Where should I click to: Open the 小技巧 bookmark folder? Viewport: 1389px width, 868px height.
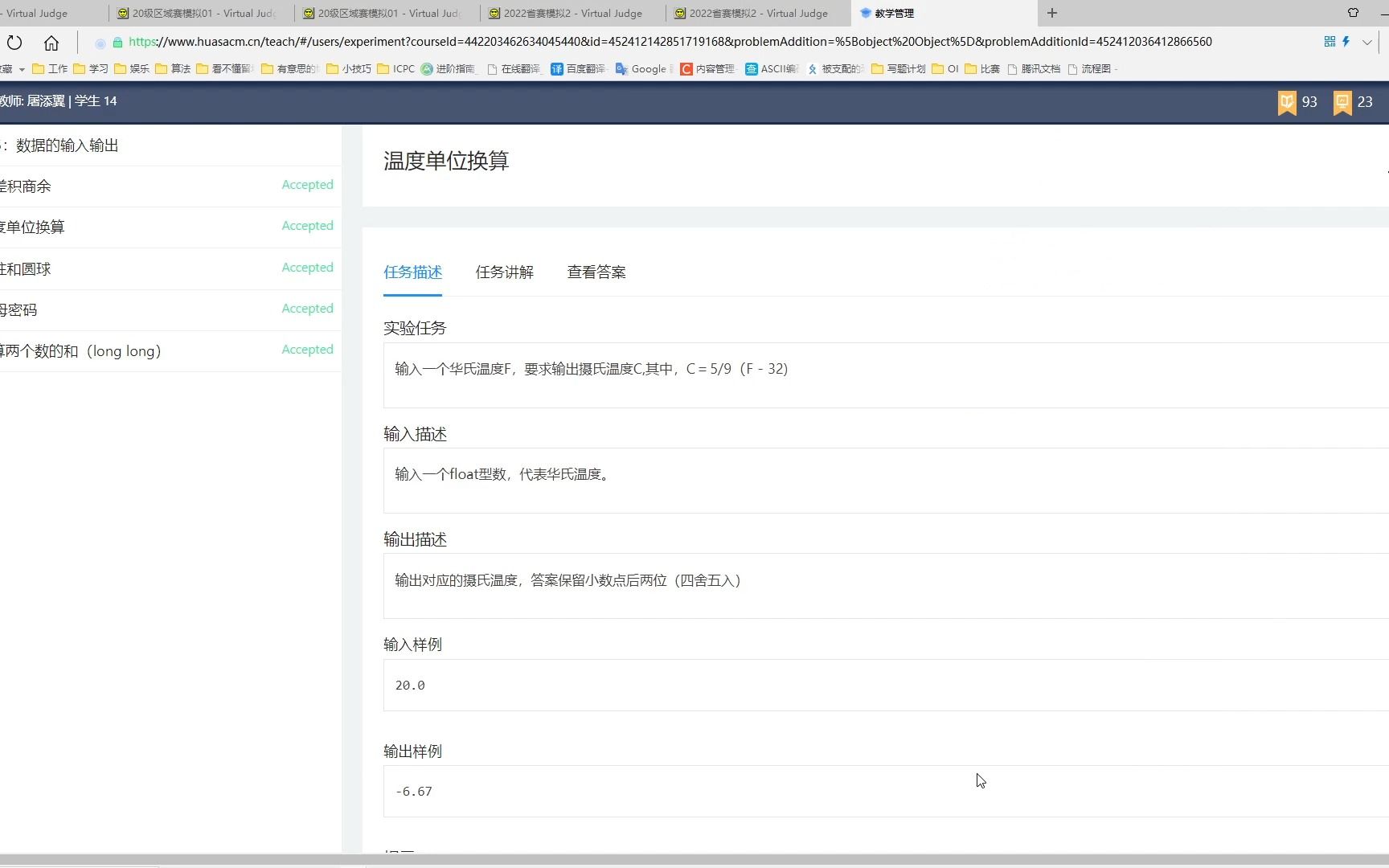click(x=349, y=69)
